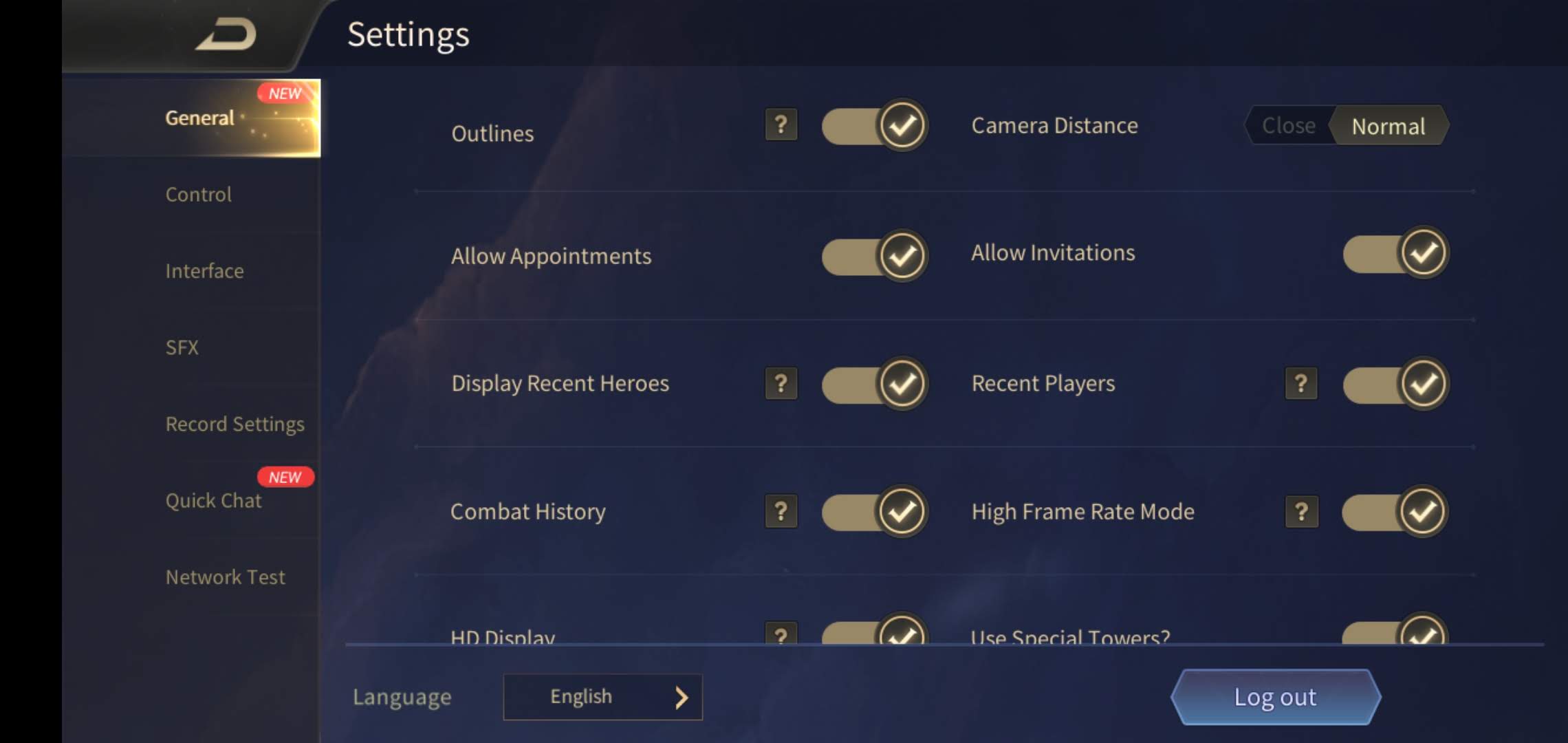Toggle Allow Invitations off

click(1395, 253)
